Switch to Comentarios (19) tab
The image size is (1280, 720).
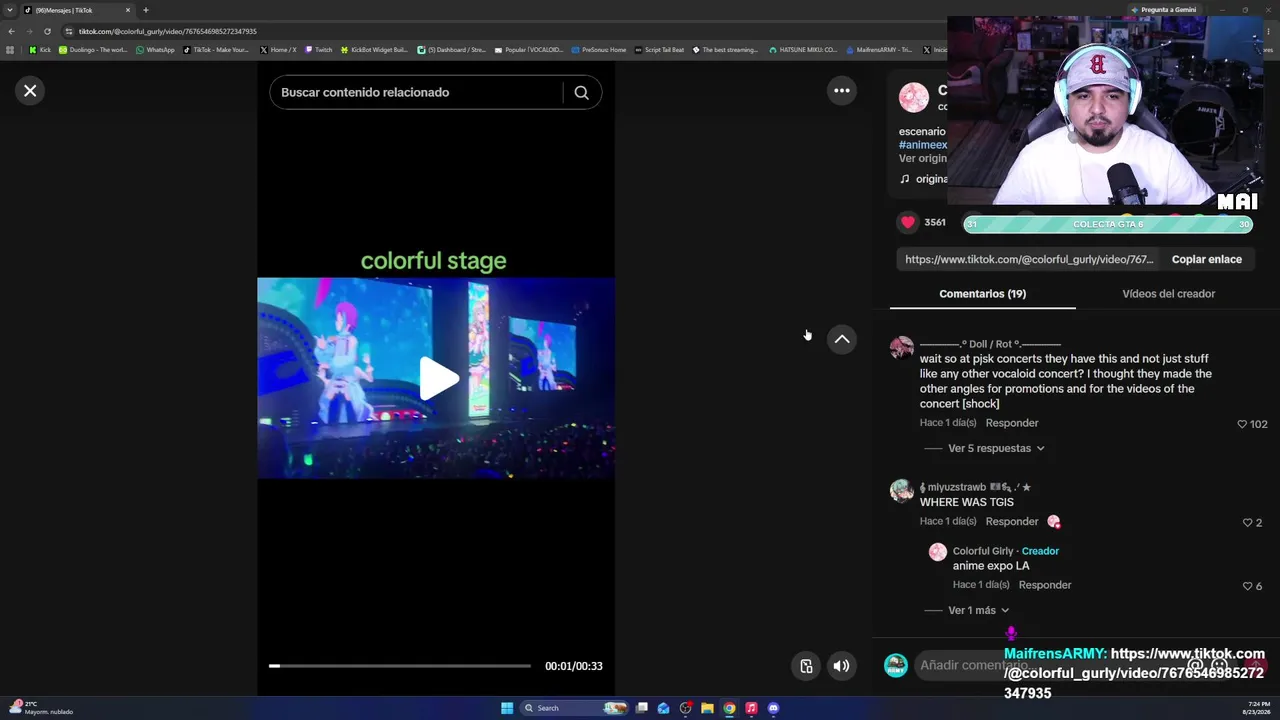[x=982, y=294]
